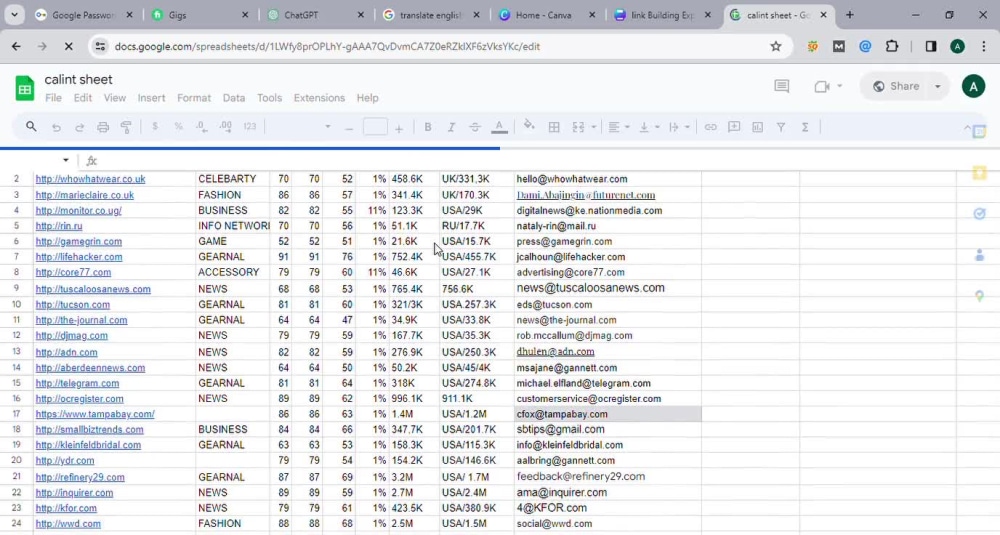Open text rotation dropdown
1000x535 pixels.
tap(679, 128)
